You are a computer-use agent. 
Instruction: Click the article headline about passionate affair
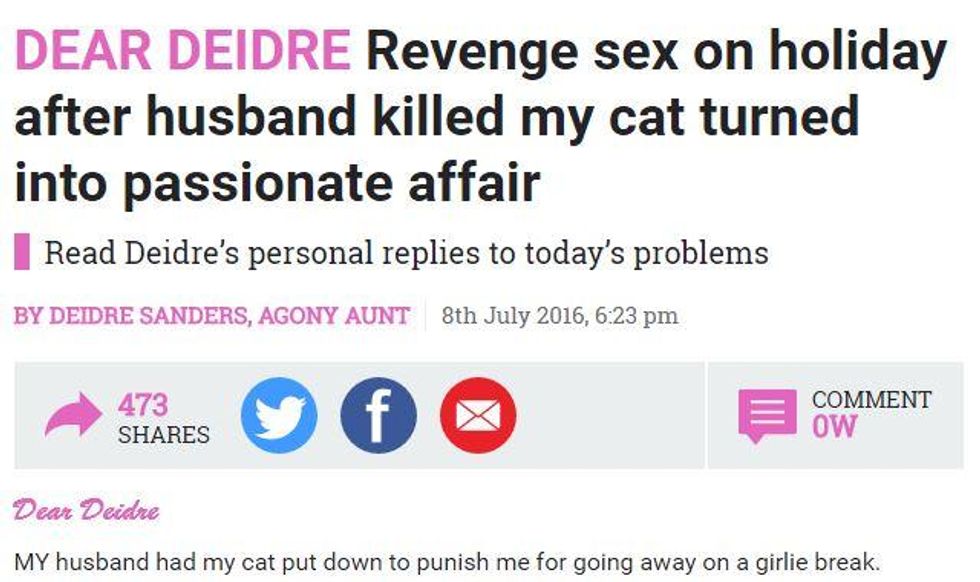tap(480, 116)
